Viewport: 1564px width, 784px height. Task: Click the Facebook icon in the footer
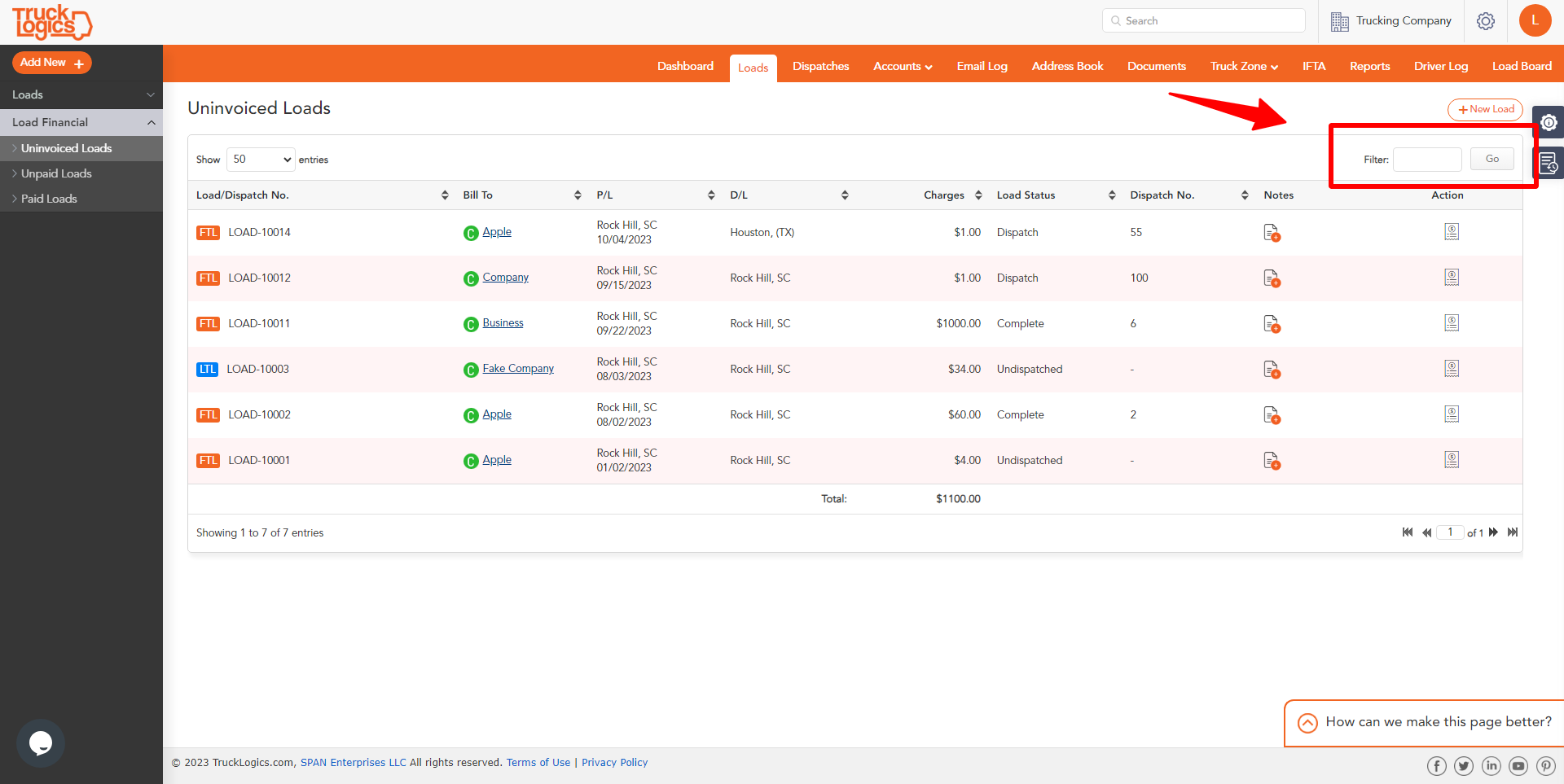(x=1436, y=765)
